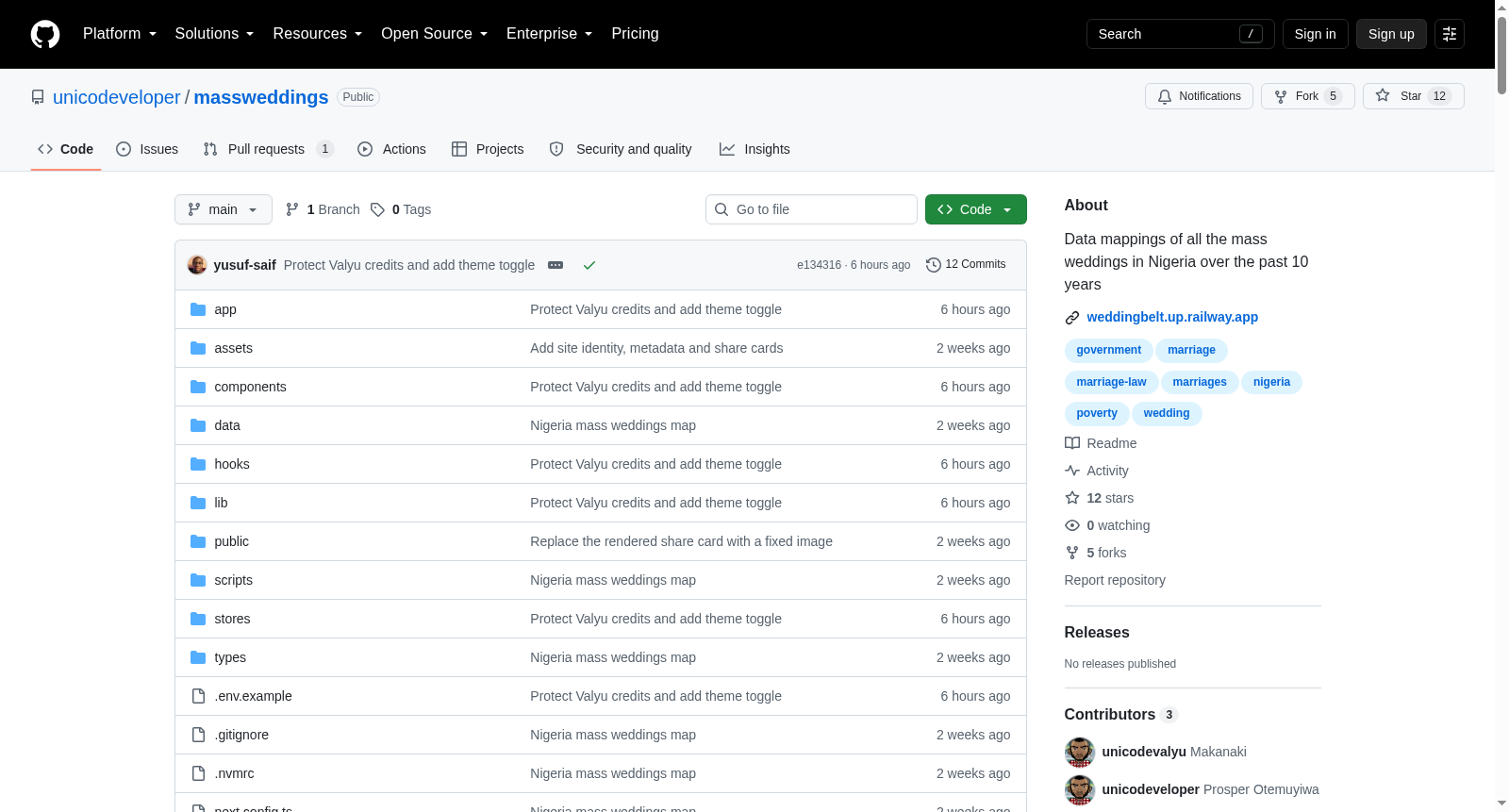Expand the Open Source menu

(x=434, y=34)
